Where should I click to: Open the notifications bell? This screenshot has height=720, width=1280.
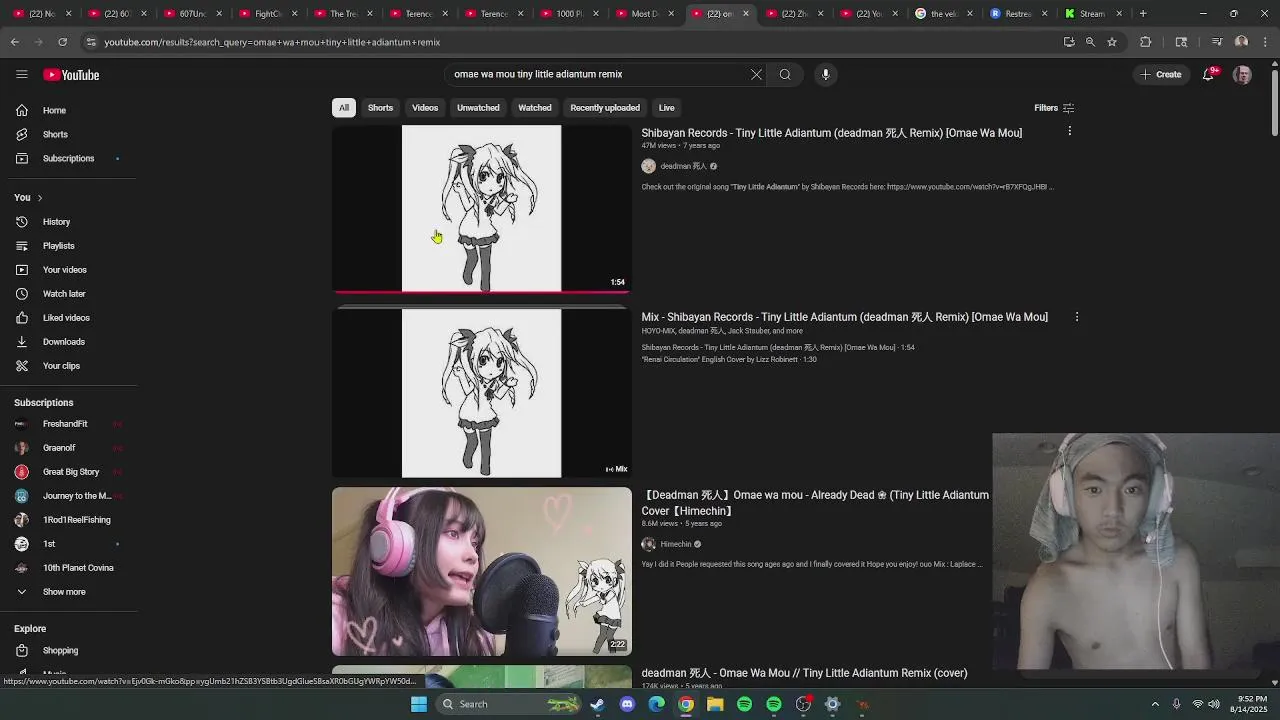[x=1208, y=75]
